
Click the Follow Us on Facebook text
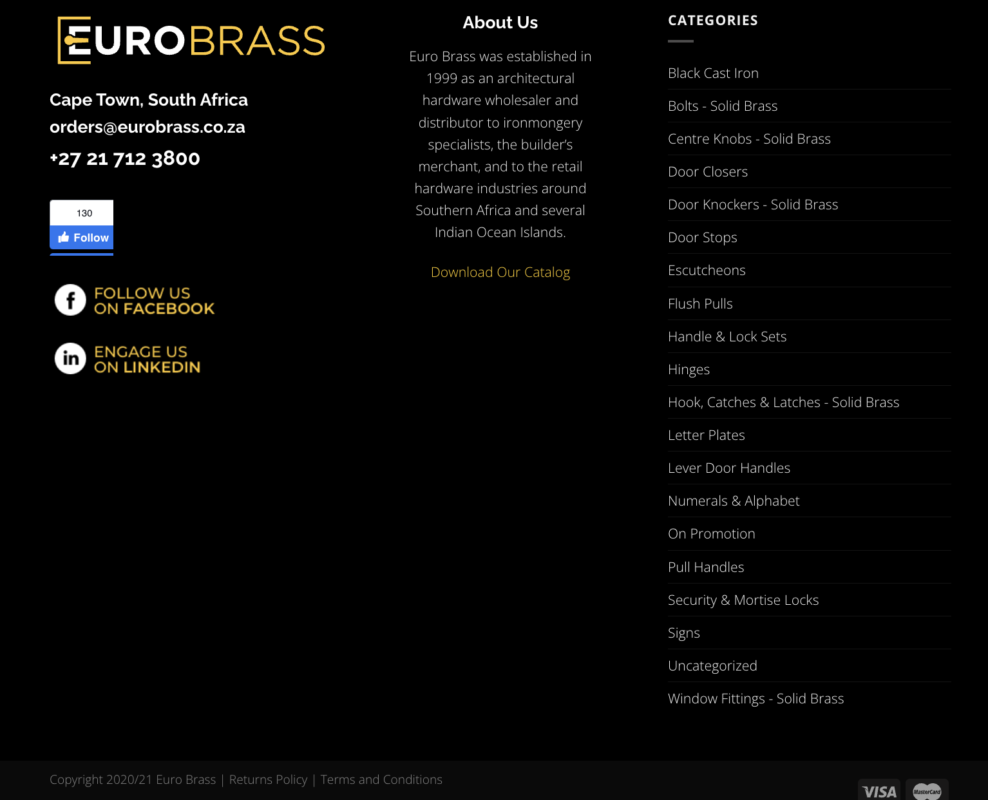pyautogui.click(x=154, y=301)
